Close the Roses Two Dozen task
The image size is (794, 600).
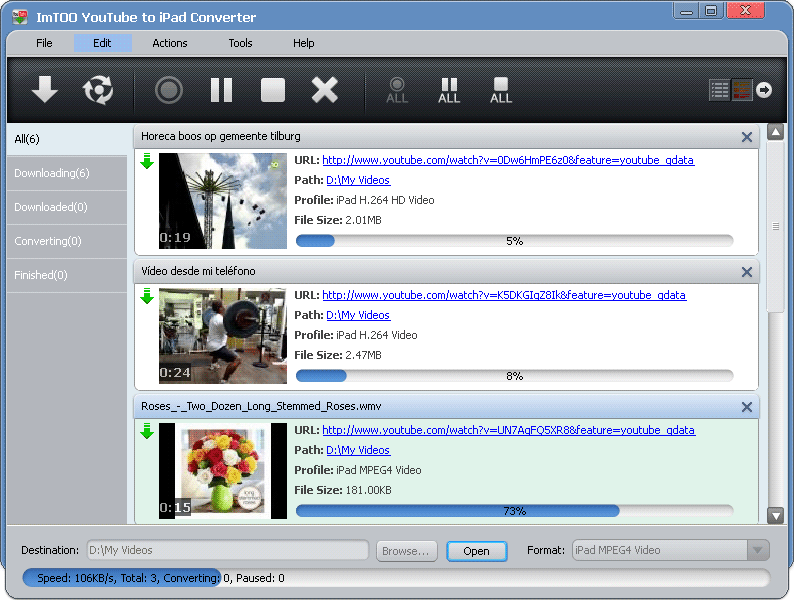point(746,407)
